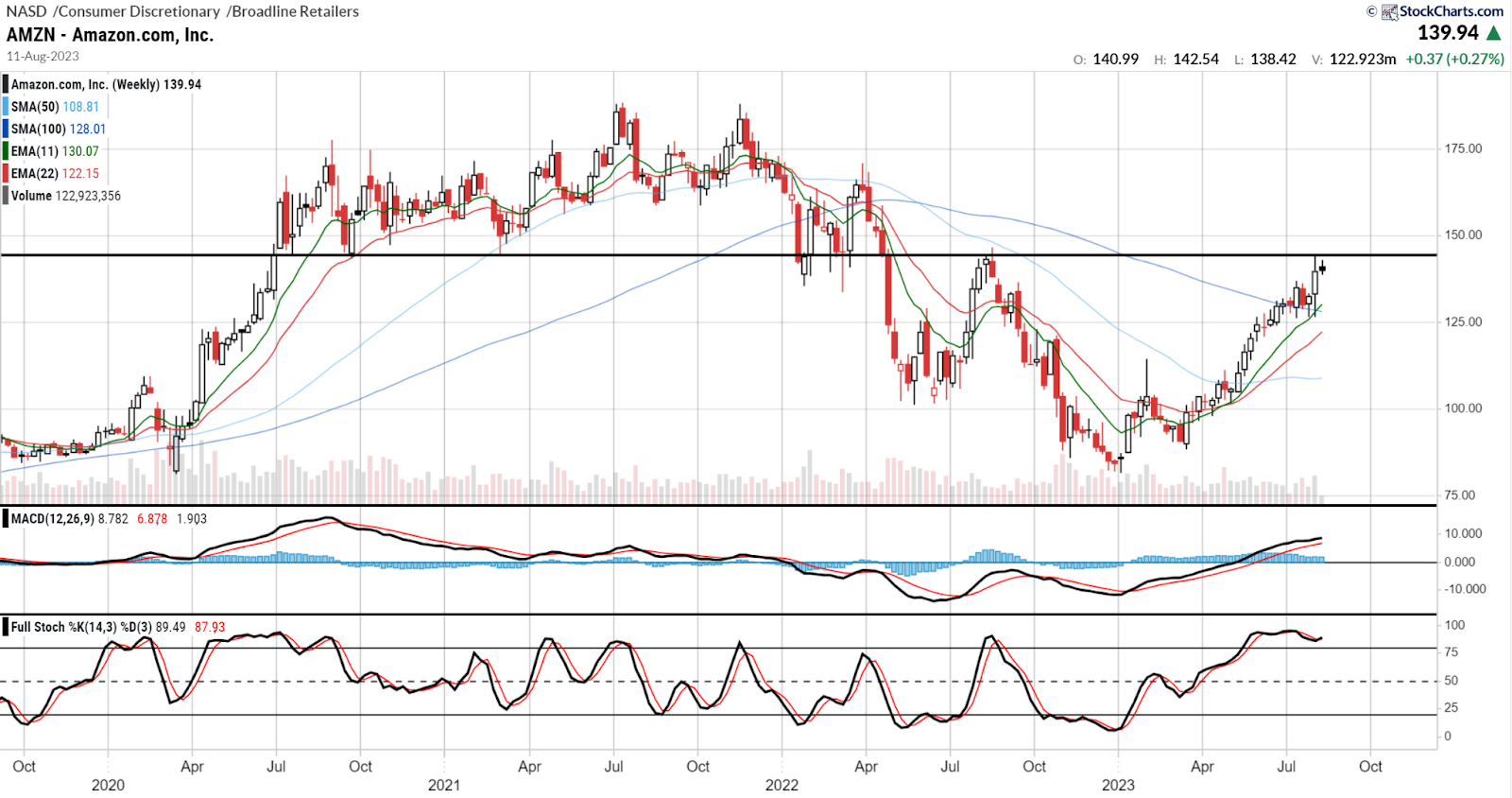Click the EMA(22) 122.15 legend entry
The height and width of the screenshot is (798, 1512).
55,173
